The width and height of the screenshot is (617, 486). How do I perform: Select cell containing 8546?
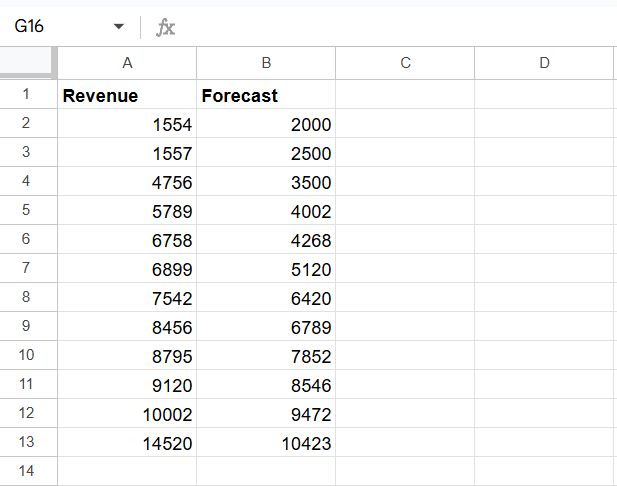pos(266,384)
